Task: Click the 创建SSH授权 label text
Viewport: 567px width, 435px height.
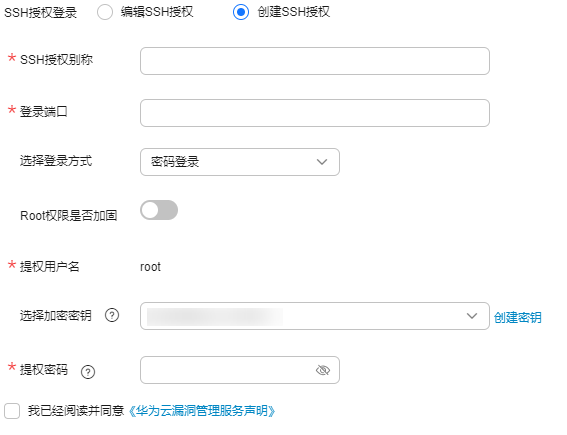Action: pos(294,12)
